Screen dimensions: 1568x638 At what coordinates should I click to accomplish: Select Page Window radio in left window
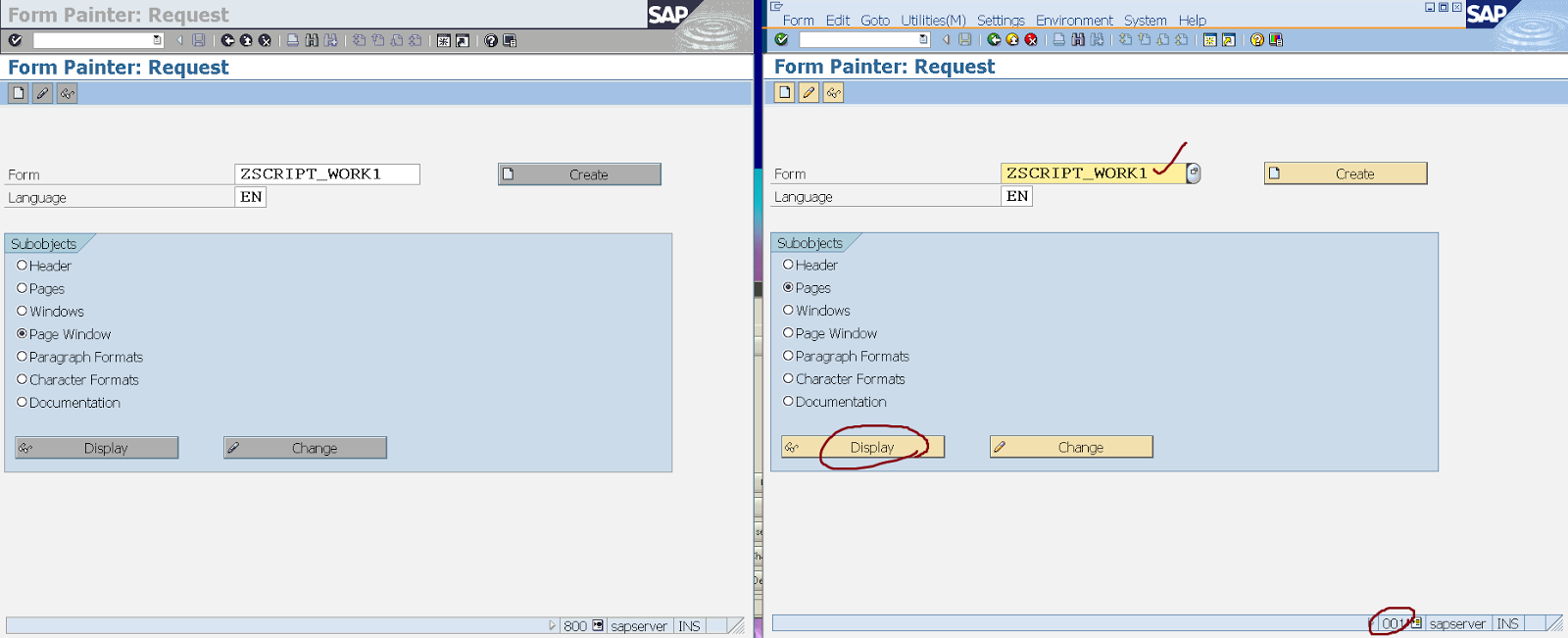click(x=22, y=333)
